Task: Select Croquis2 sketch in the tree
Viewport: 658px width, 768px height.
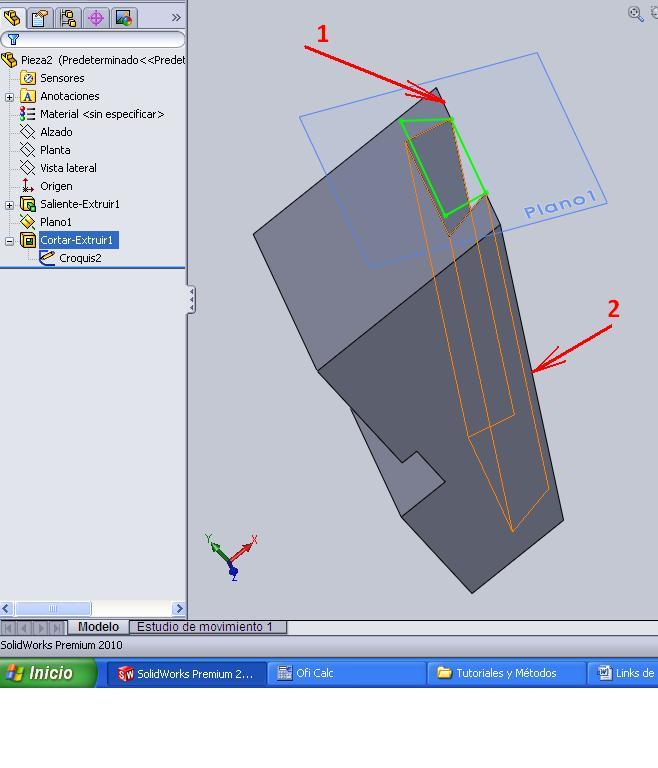Action: (79, 258)
